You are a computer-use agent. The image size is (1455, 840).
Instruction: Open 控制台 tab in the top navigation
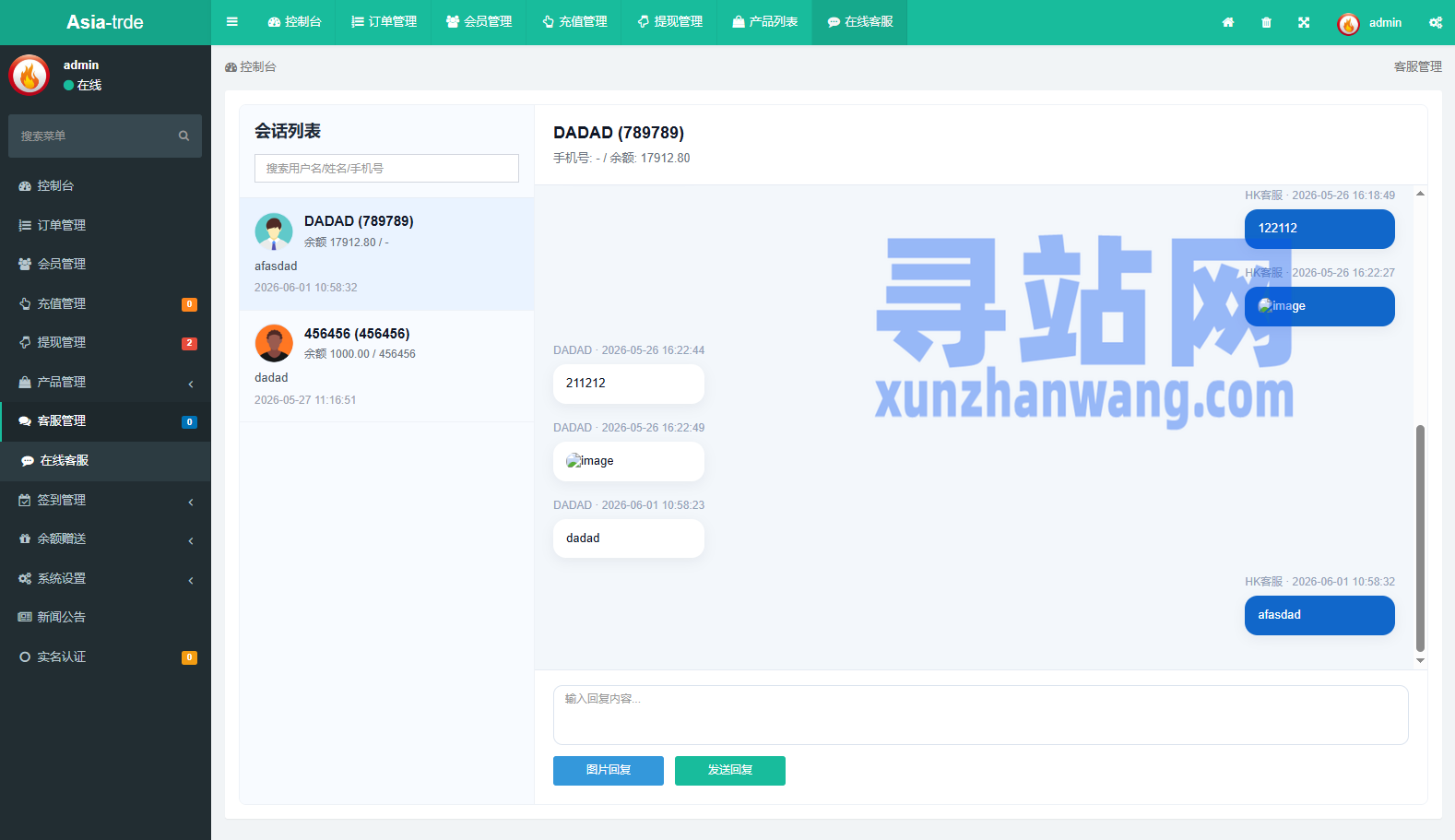pos(294,22)
